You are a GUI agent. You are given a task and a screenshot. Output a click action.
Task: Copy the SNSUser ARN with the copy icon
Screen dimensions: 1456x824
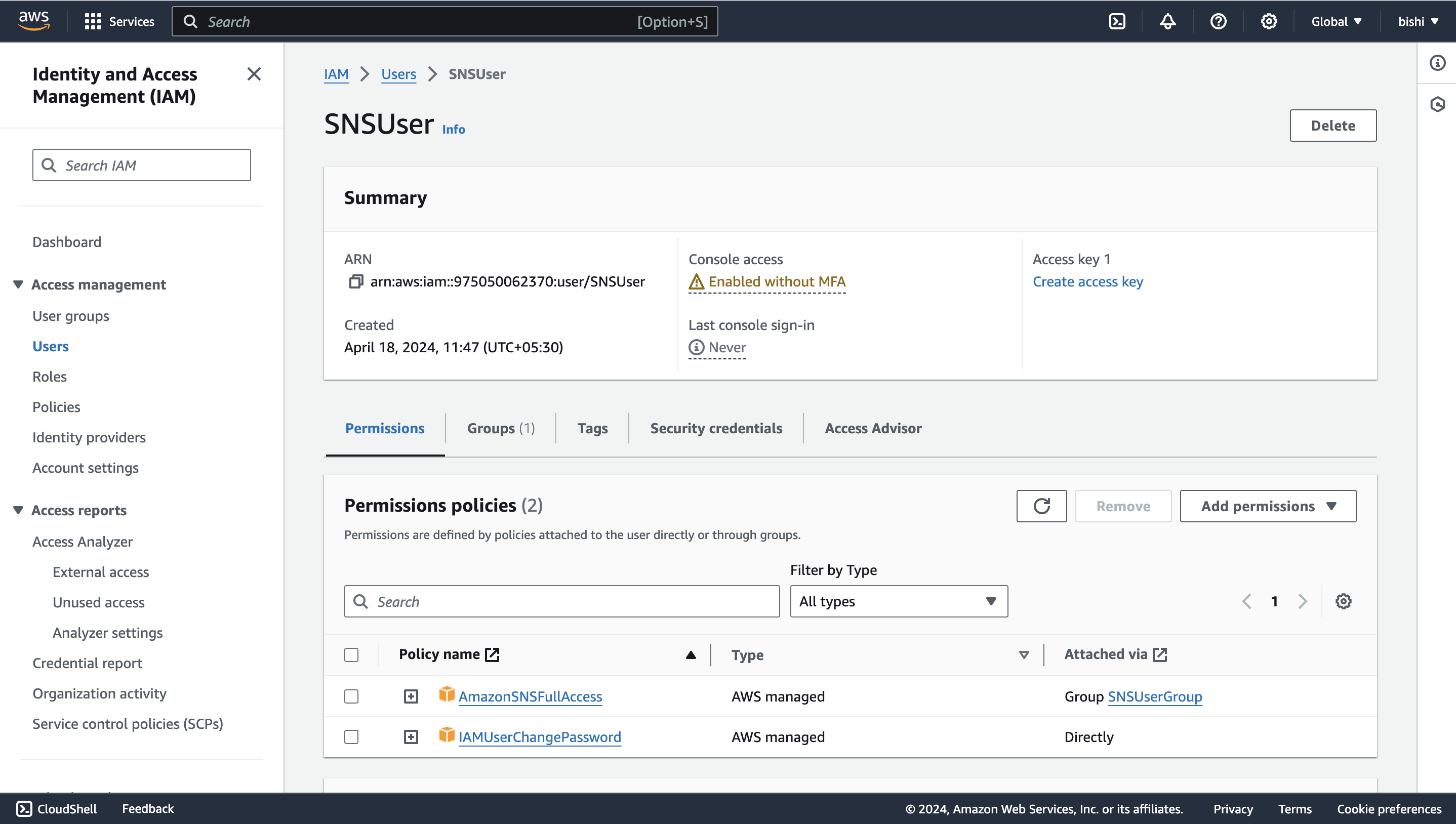(x=355, y=281)
